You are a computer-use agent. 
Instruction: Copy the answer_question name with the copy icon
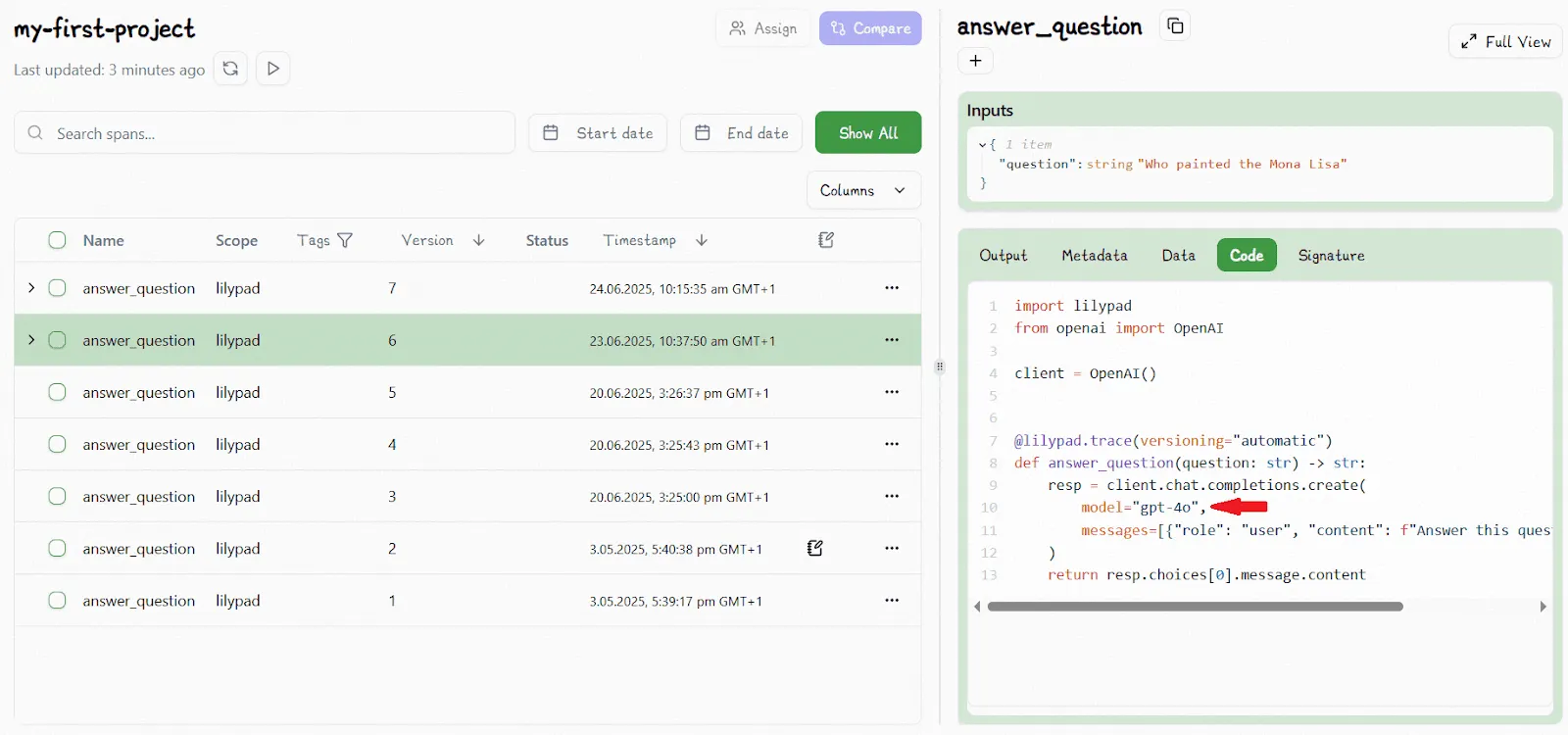[1175, 26]
